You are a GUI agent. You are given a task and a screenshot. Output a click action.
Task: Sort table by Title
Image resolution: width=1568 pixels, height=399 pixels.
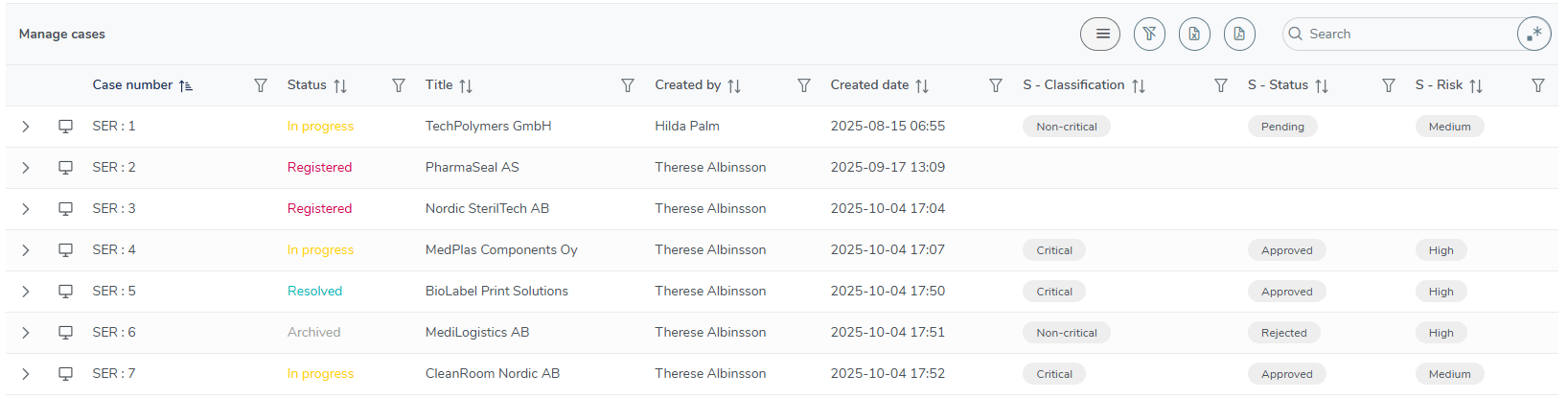coord(466,85)
